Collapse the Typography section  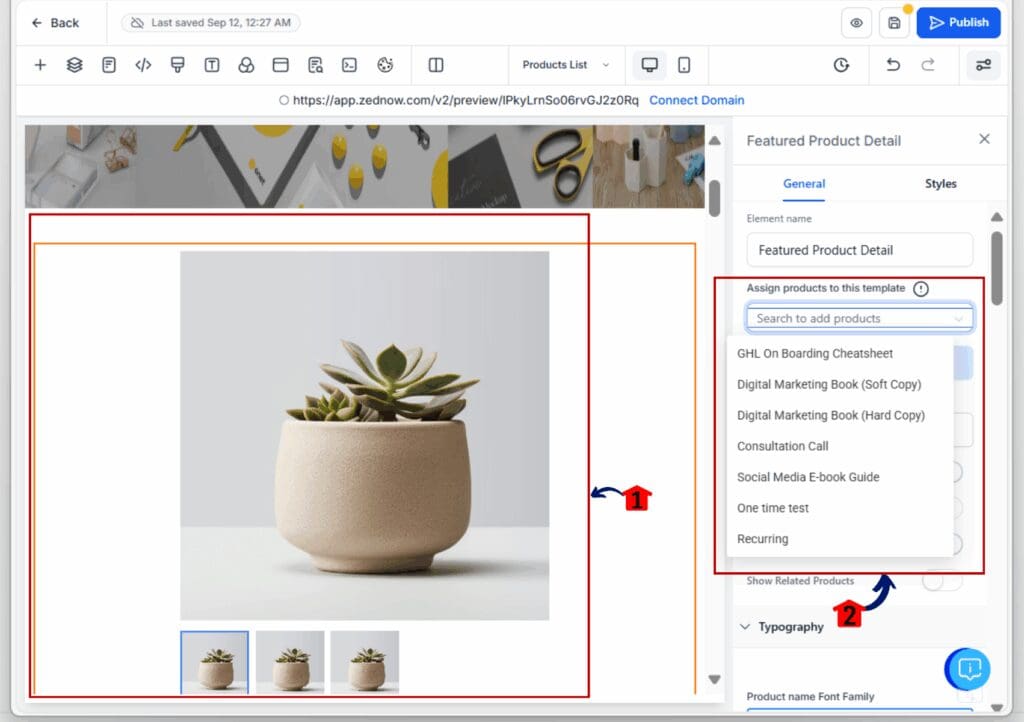744,627
